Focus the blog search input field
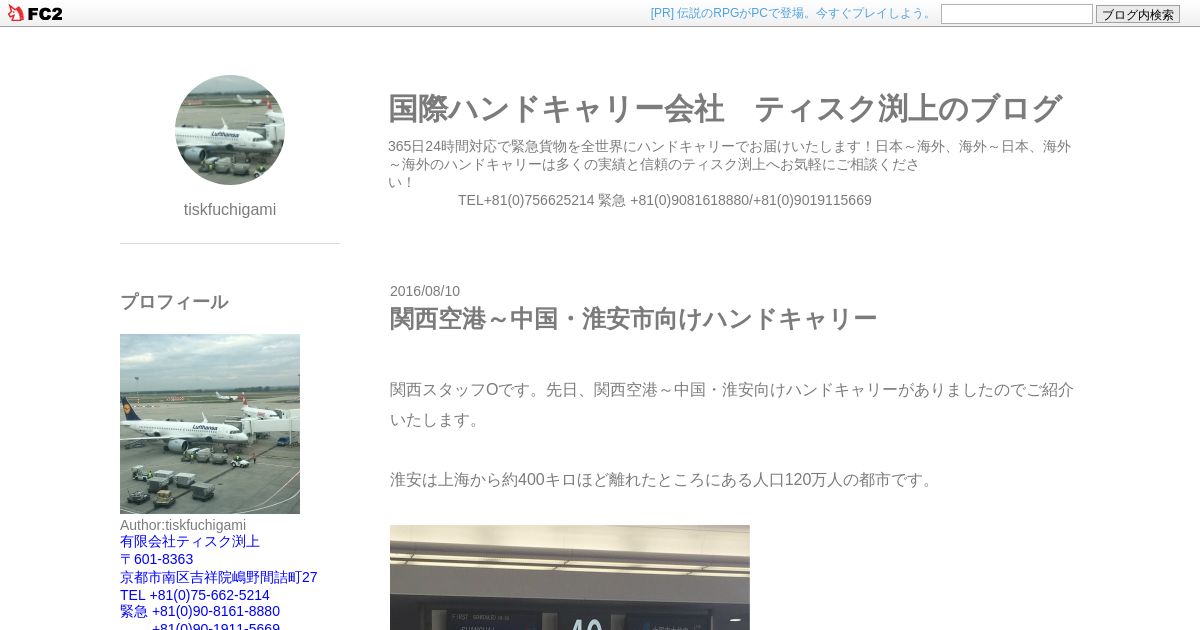This screenshot has width=1200, height=630. tap(1016, 14)
